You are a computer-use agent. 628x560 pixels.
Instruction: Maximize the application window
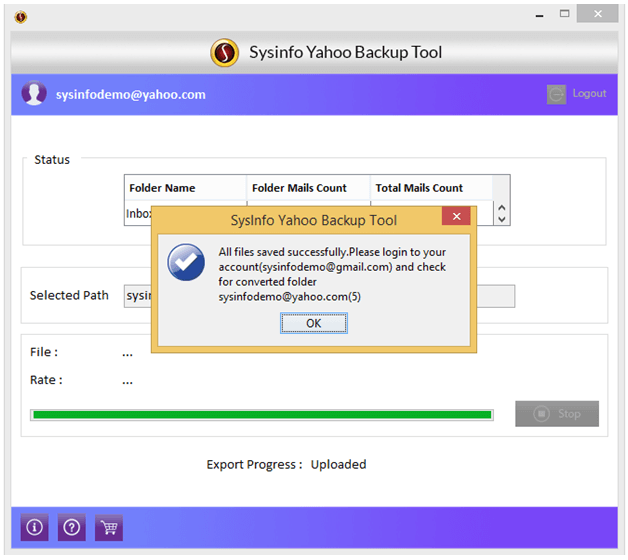(564, 14)
